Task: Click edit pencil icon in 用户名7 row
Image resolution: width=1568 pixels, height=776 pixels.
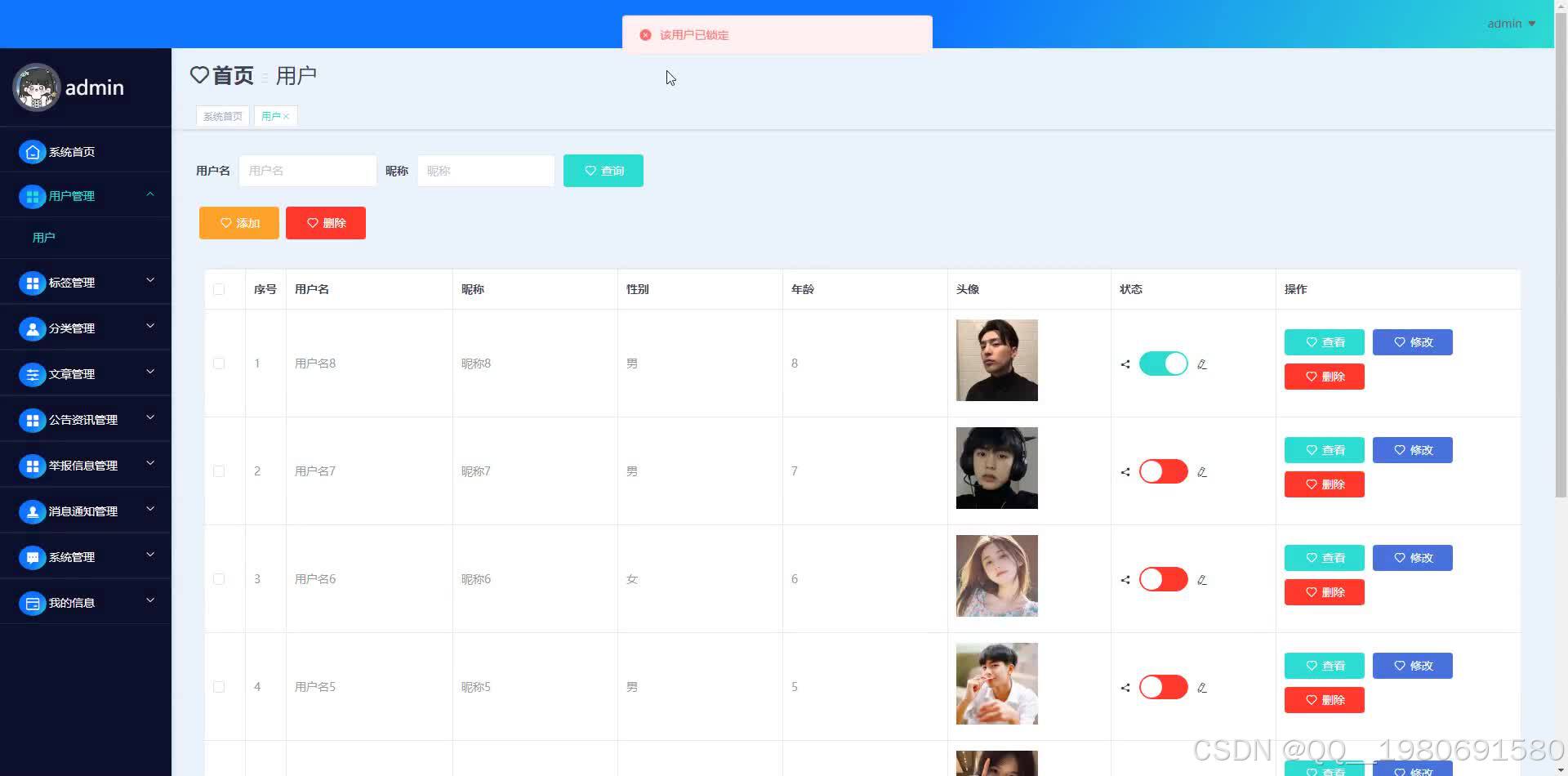Action: point(1202,472)
